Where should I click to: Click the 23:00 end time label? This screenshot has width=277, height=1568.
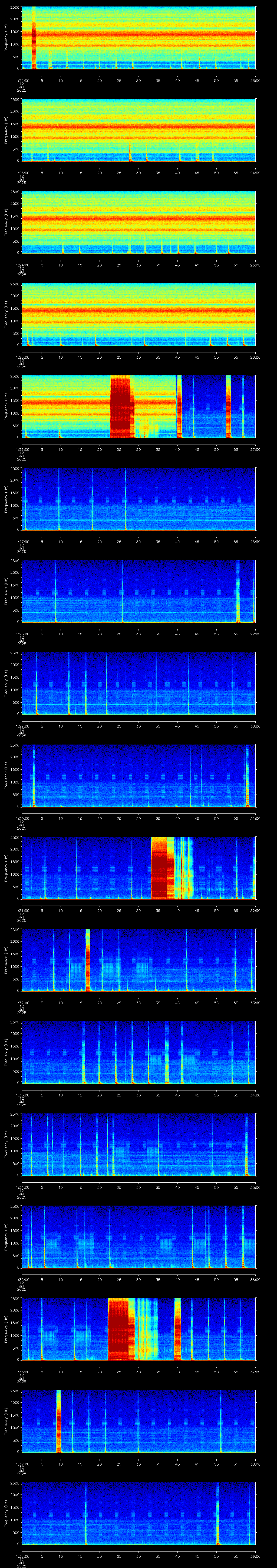(256, 80)
